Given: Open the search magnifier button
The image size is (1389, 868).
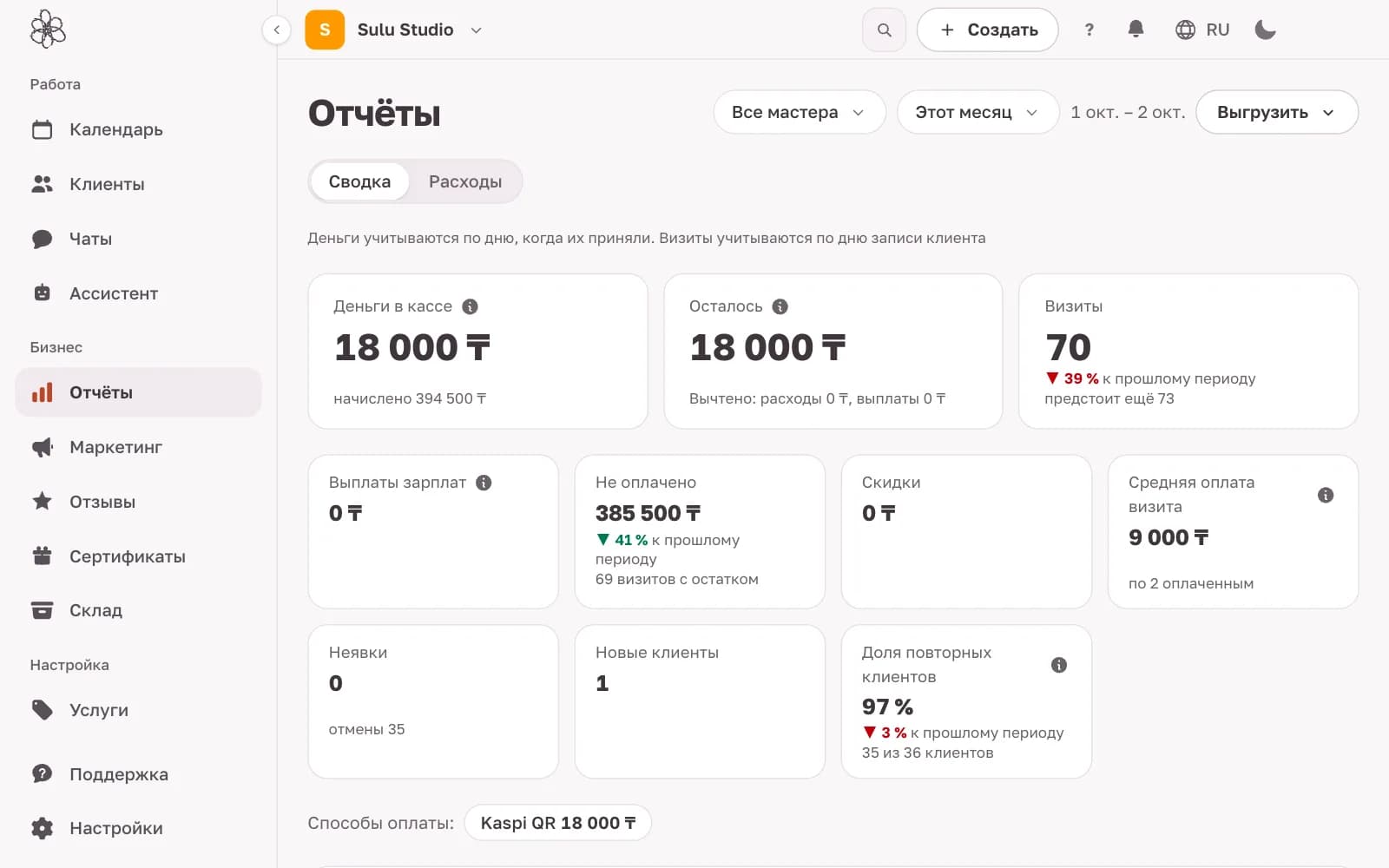Looking at the screenshot, I should tap(884, 30).
